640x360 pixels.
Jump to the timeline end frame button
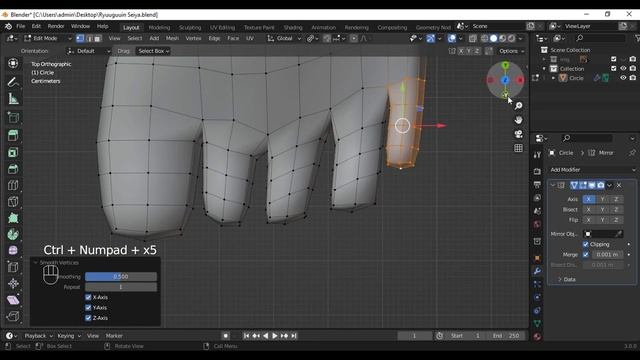[294, 336]
